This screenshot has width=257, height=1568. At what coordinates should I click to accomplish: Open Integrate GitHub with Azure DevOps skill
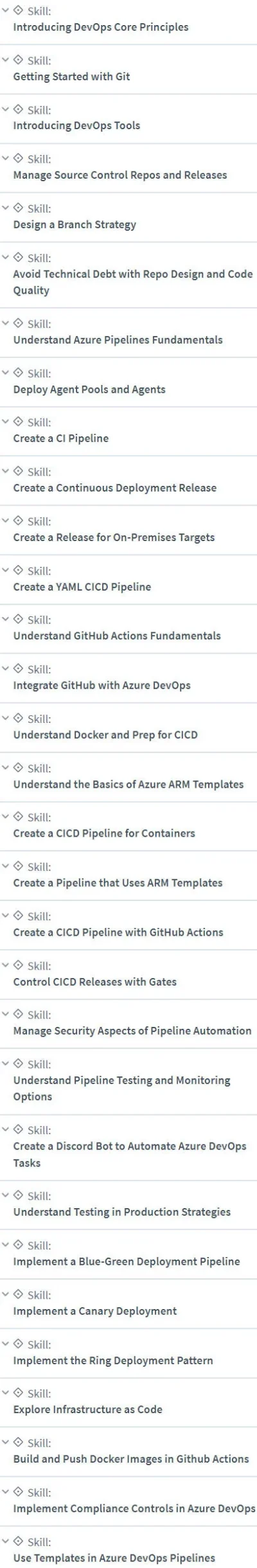[102, 685]
